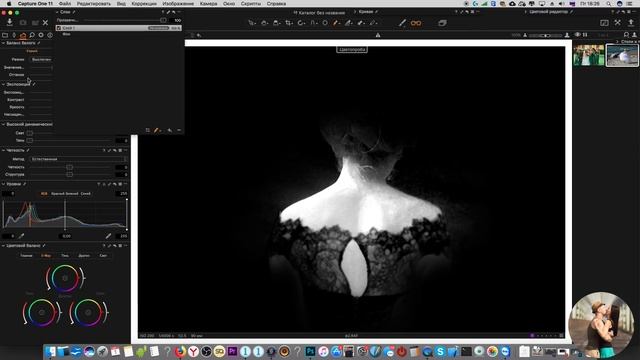Select the Keystone tool
Viewport: 640px width, 360px height.
click(x=313, y=23)
